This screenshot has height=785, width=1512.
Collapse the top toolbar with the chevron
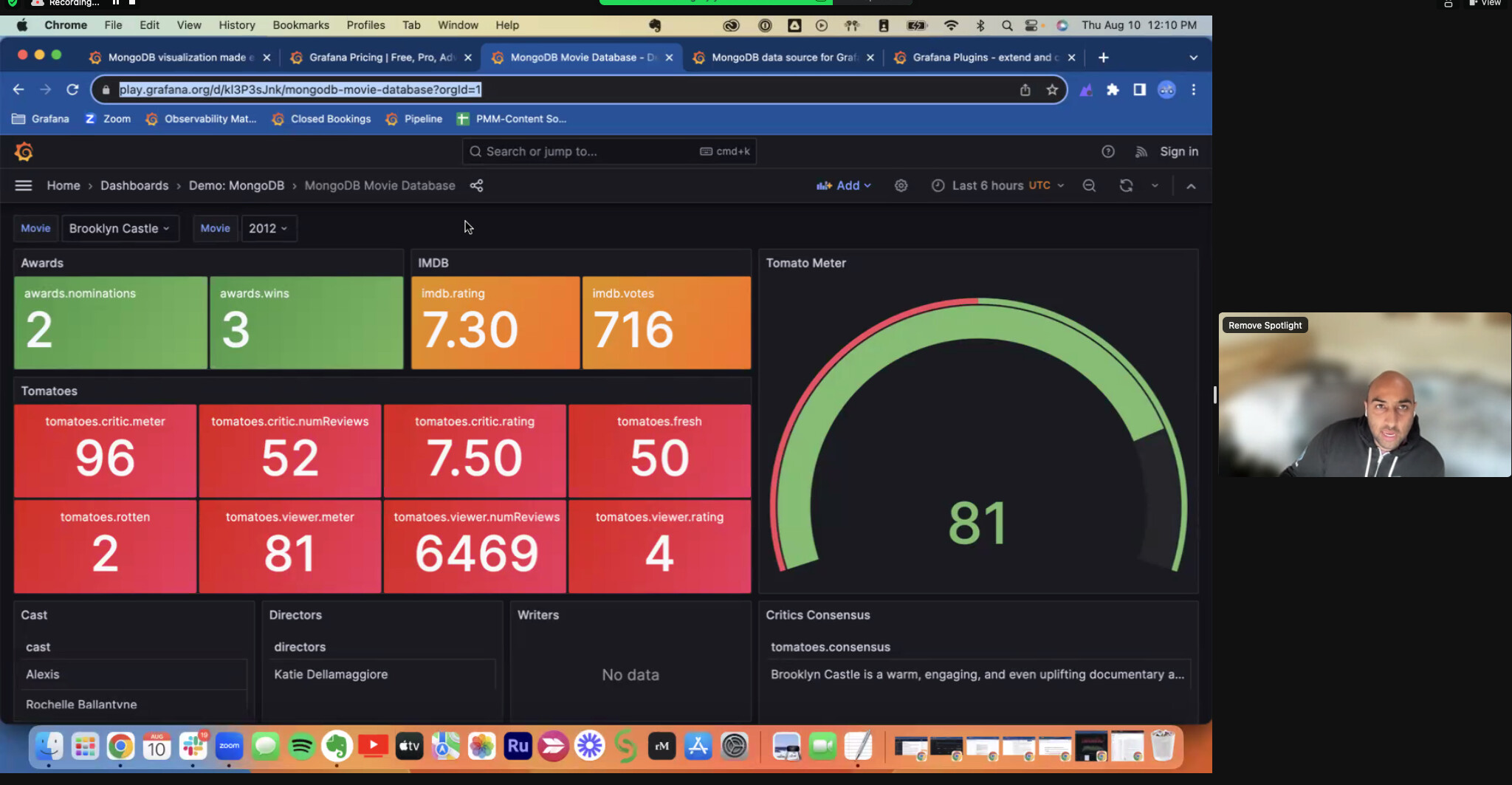(1191, 186)
